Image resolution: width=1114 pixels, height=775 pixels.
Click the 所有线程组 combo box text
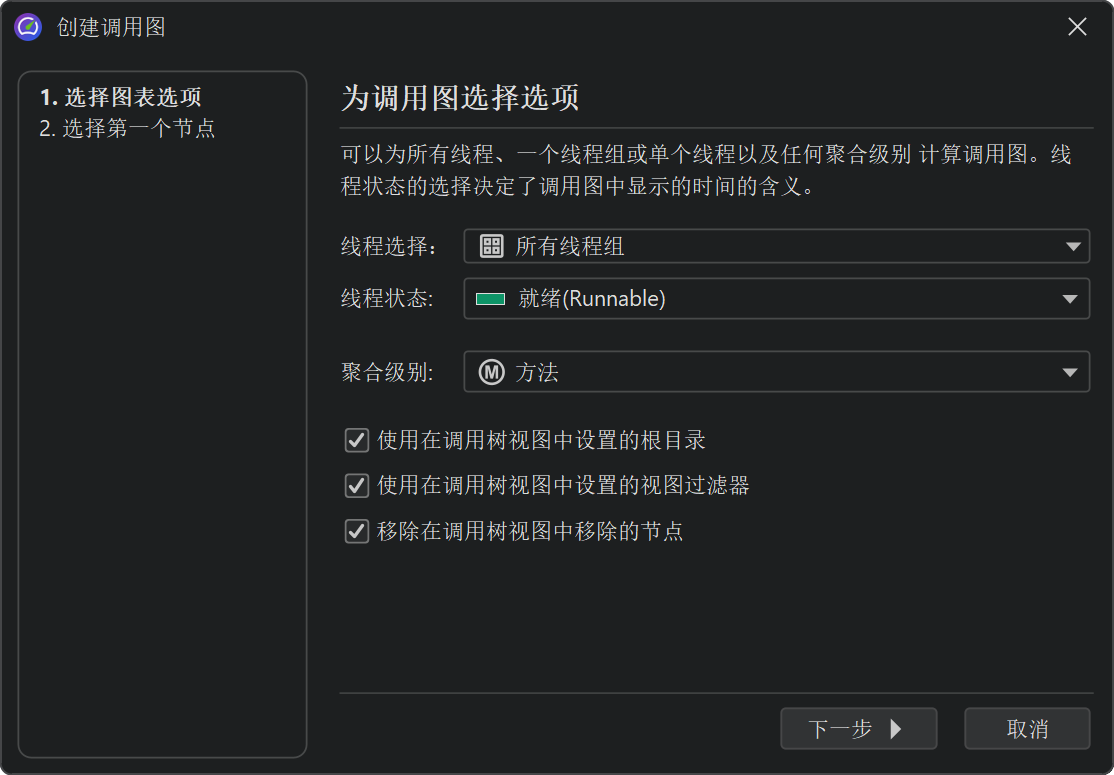coord(570,246)
